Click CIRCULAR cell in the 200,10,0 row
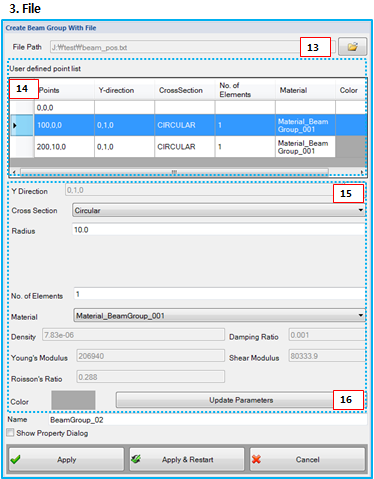374x479 pixels. pos(185,147)
